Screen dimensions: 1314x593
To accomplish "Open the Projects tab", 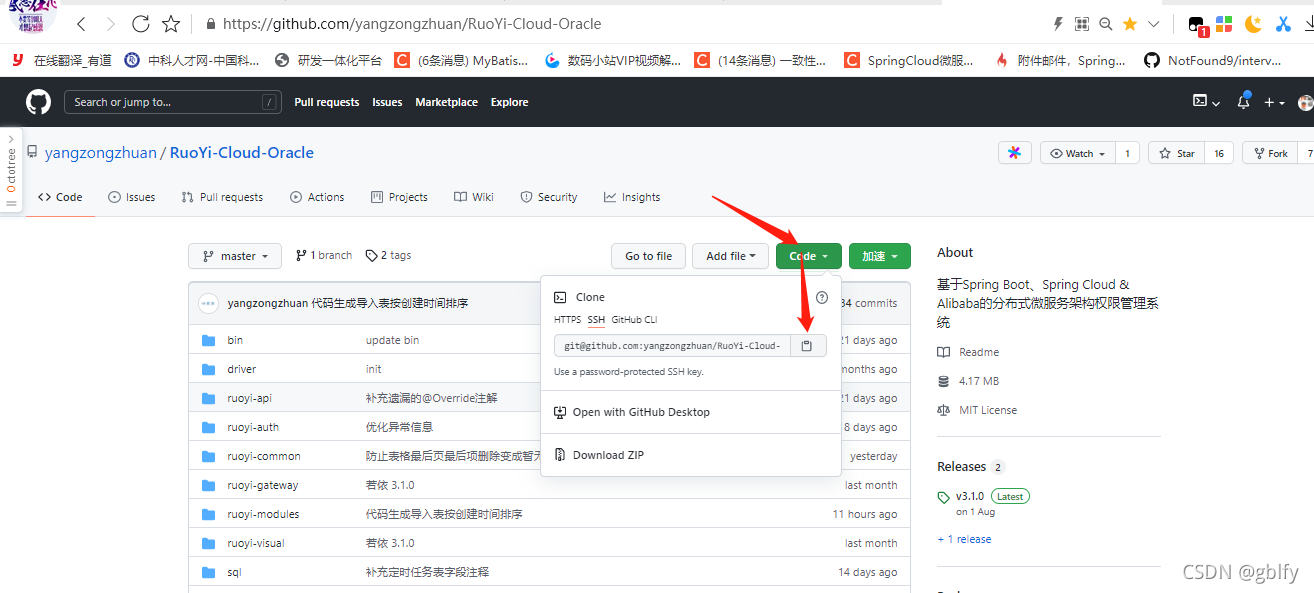I will 399,197.
